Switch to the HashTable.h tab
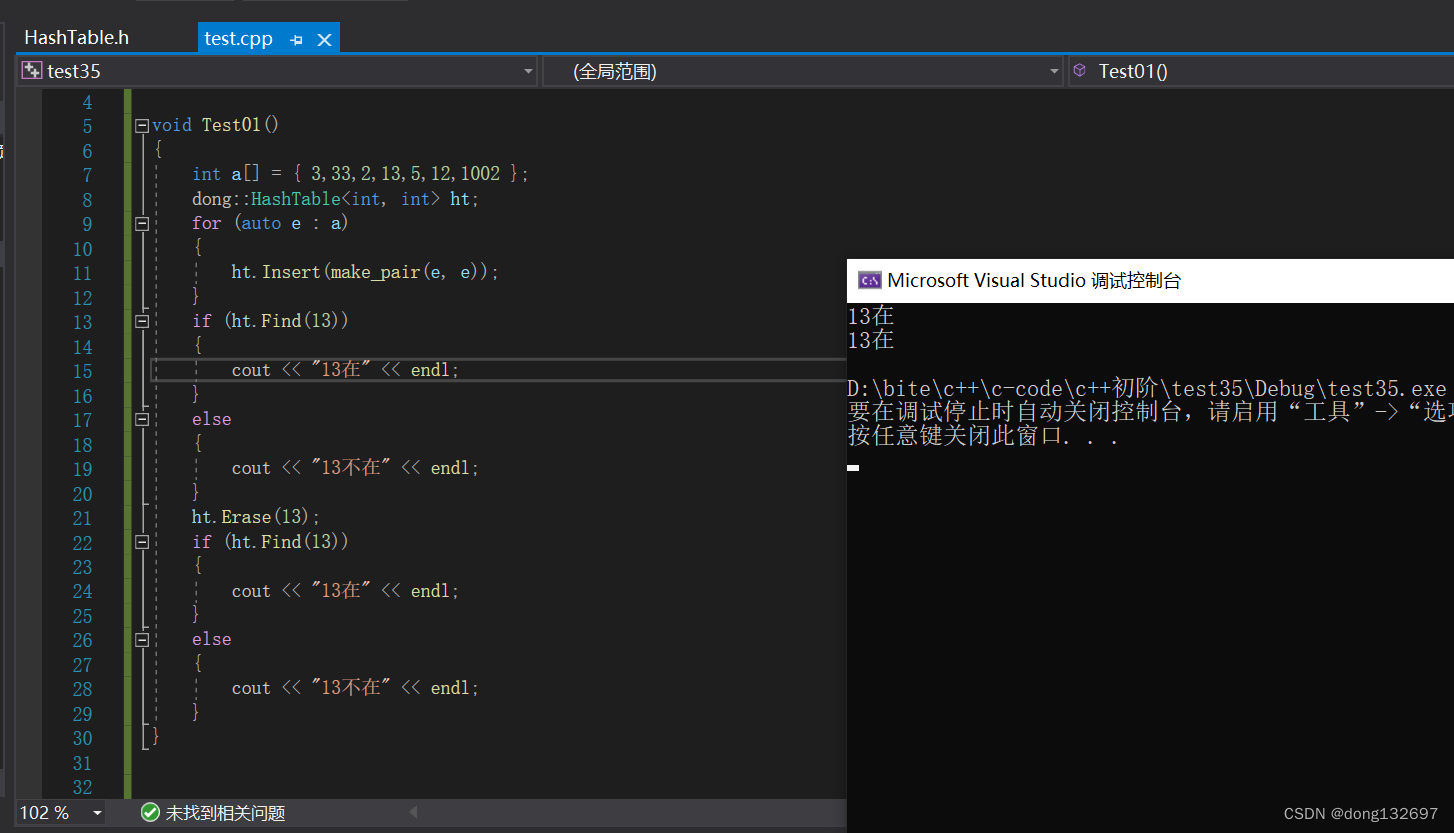This screenshot has width=1454, height=833. 77,38
